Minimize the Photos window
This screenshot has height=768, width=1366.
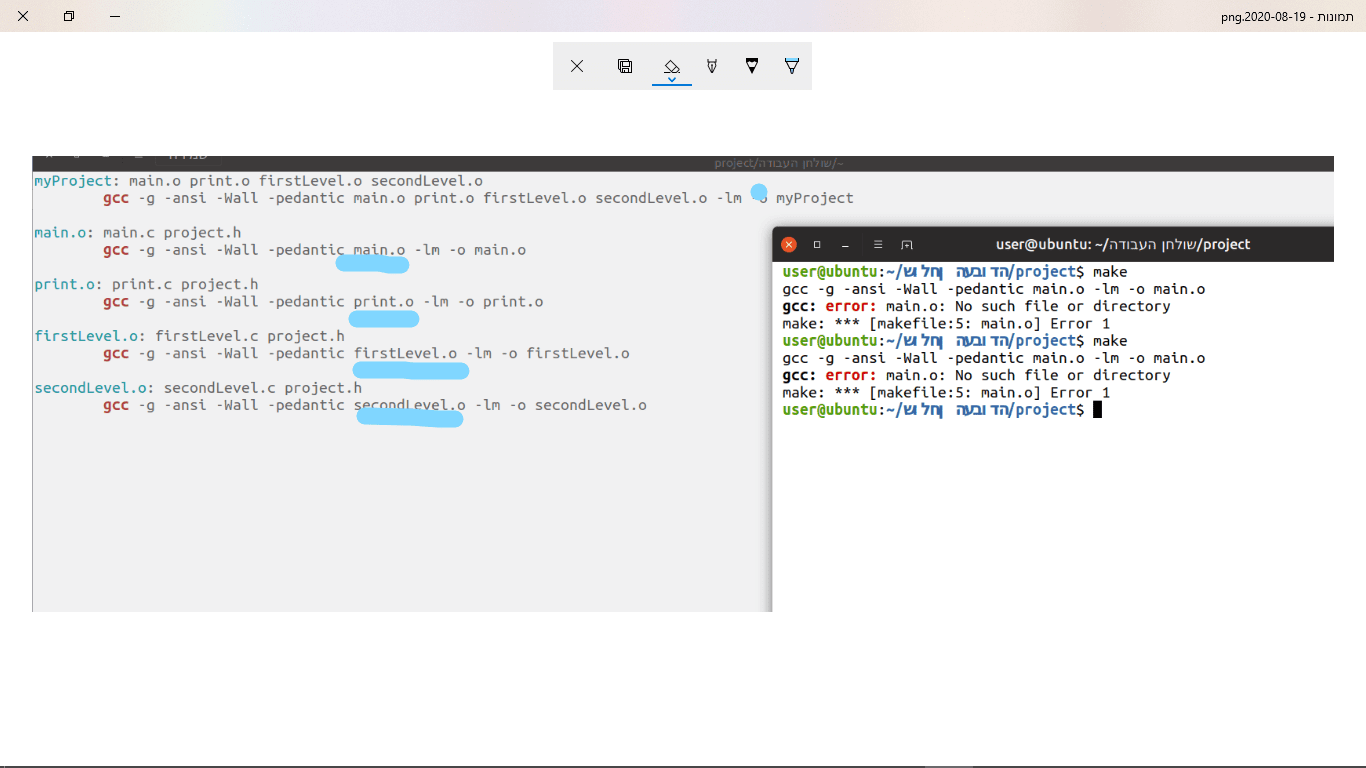115,16
